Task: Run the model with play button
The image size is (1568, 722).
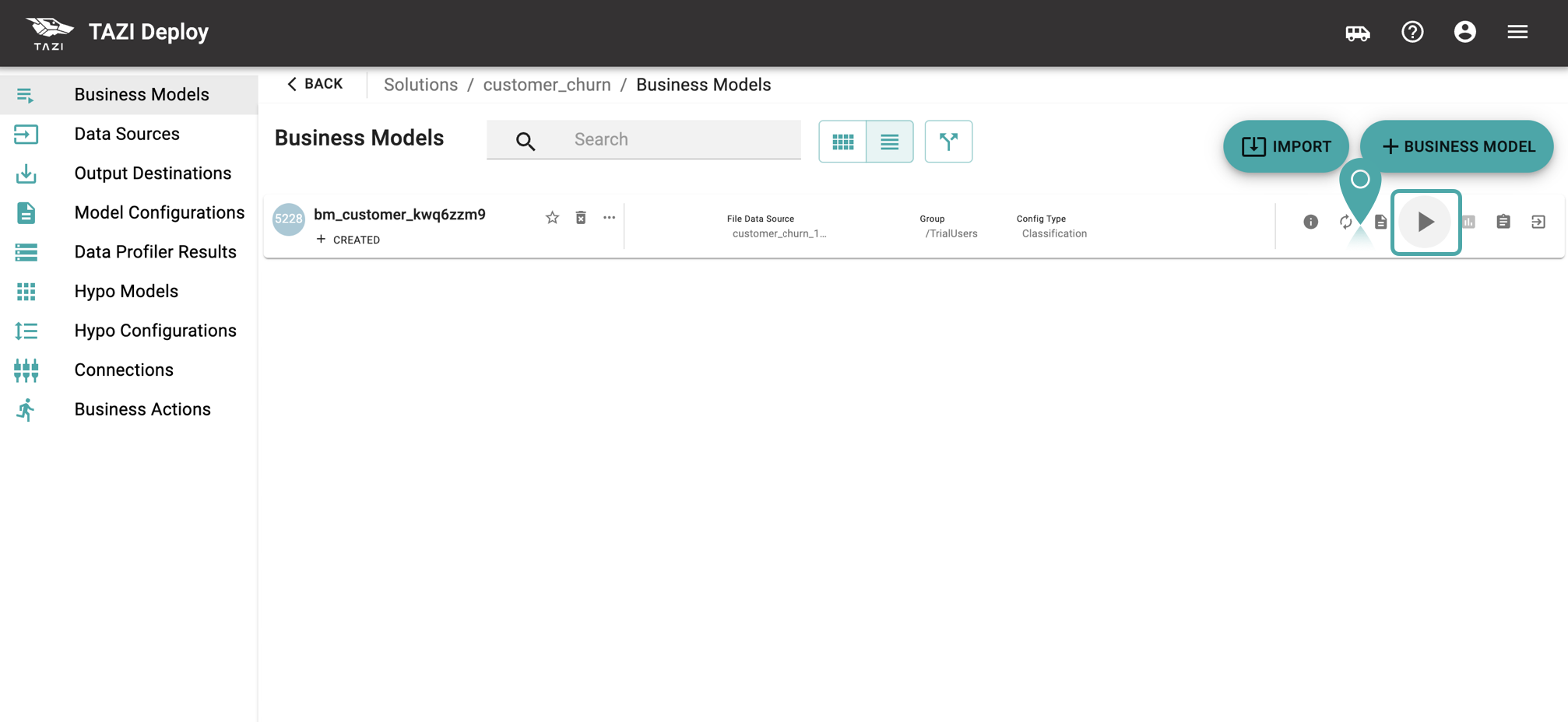Action: coord(1426,222)
